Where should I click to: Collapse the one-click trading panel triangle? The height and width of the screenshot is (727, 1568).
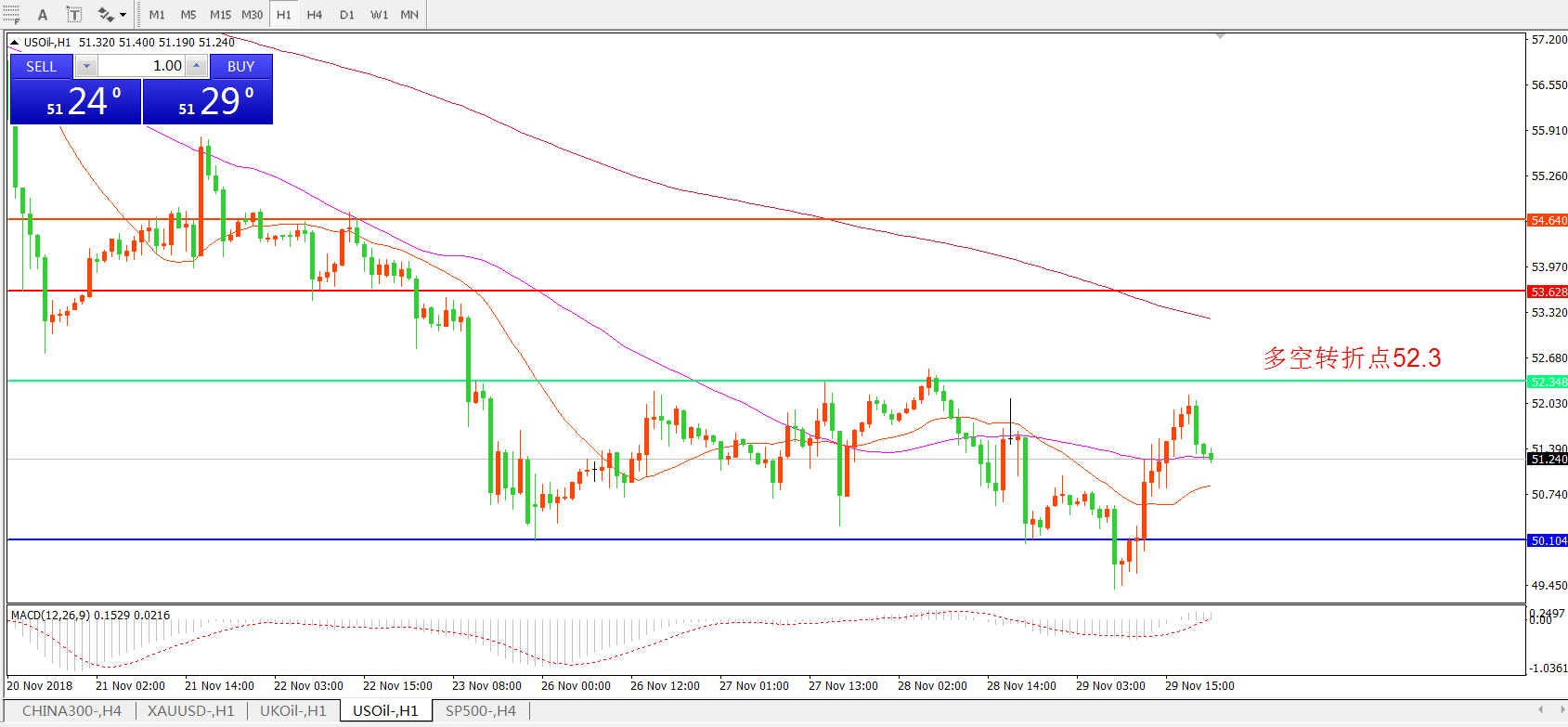14,43
